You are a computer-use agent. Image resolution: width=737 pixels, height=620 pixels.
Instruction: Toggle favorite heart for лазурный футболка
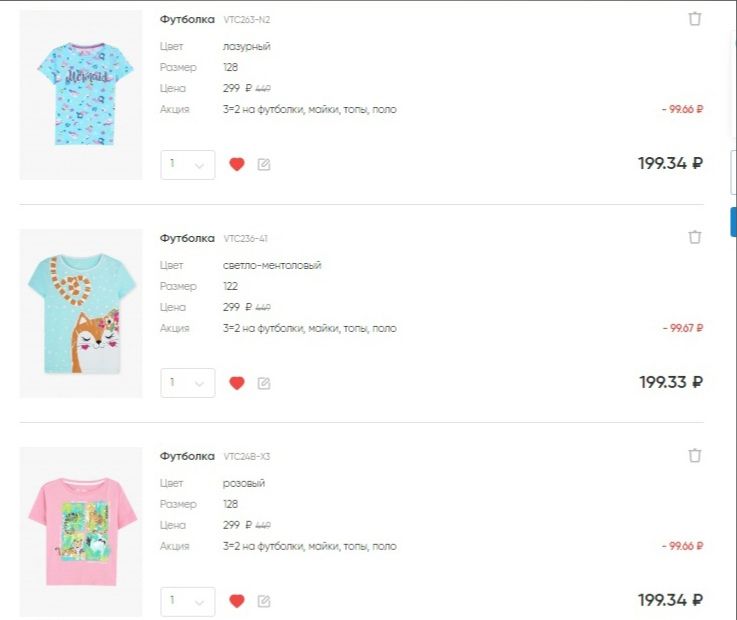click(237, 165)
